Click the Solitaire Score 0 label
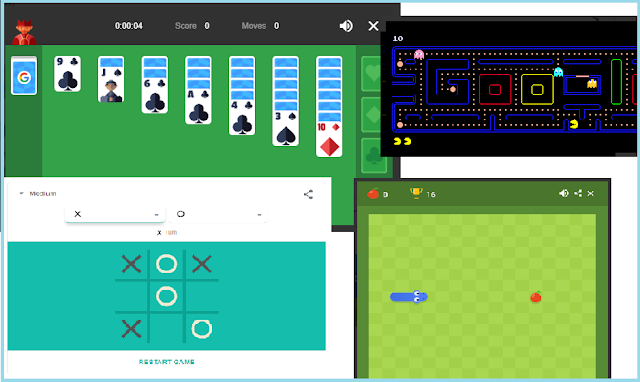 (192, 26)
